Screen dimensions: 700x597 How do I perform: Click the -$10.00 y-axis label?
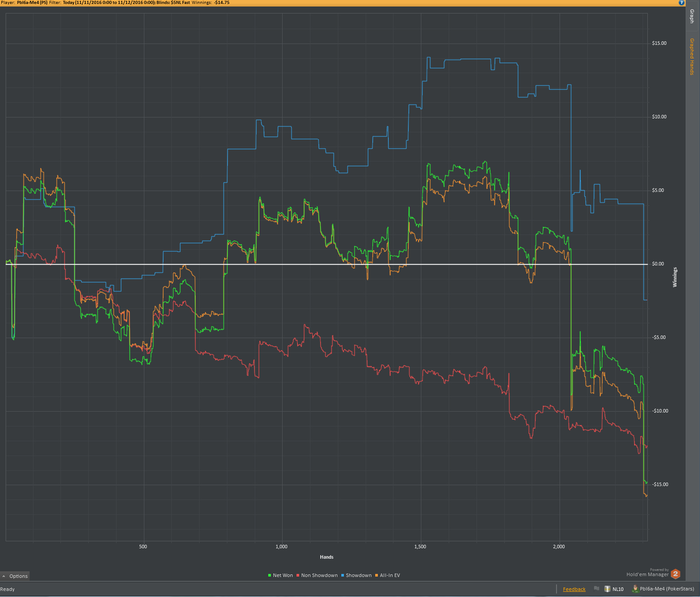tap(660, 411)
